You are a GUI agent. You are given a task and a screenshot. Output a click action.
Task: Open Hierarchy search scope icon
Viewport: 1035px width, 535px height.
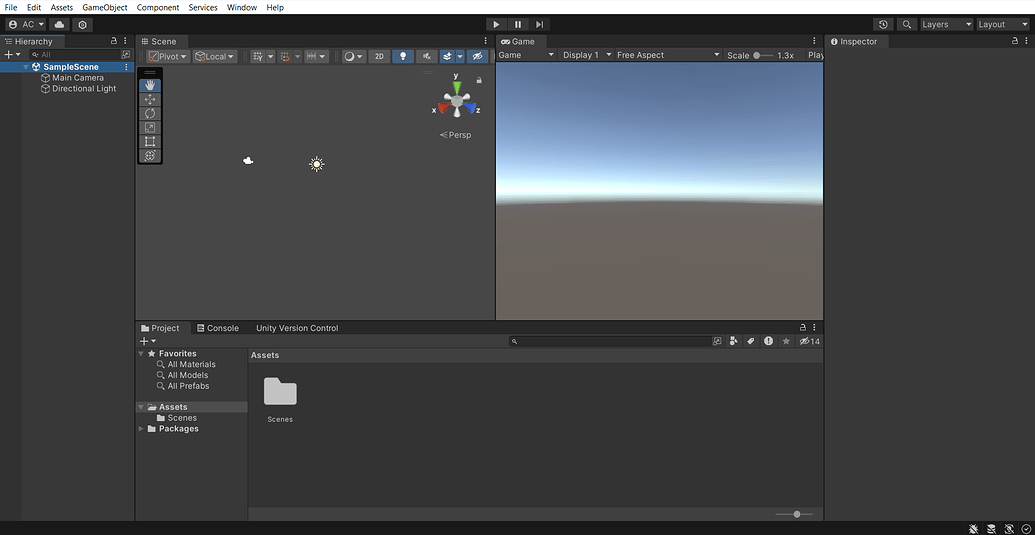126,55
